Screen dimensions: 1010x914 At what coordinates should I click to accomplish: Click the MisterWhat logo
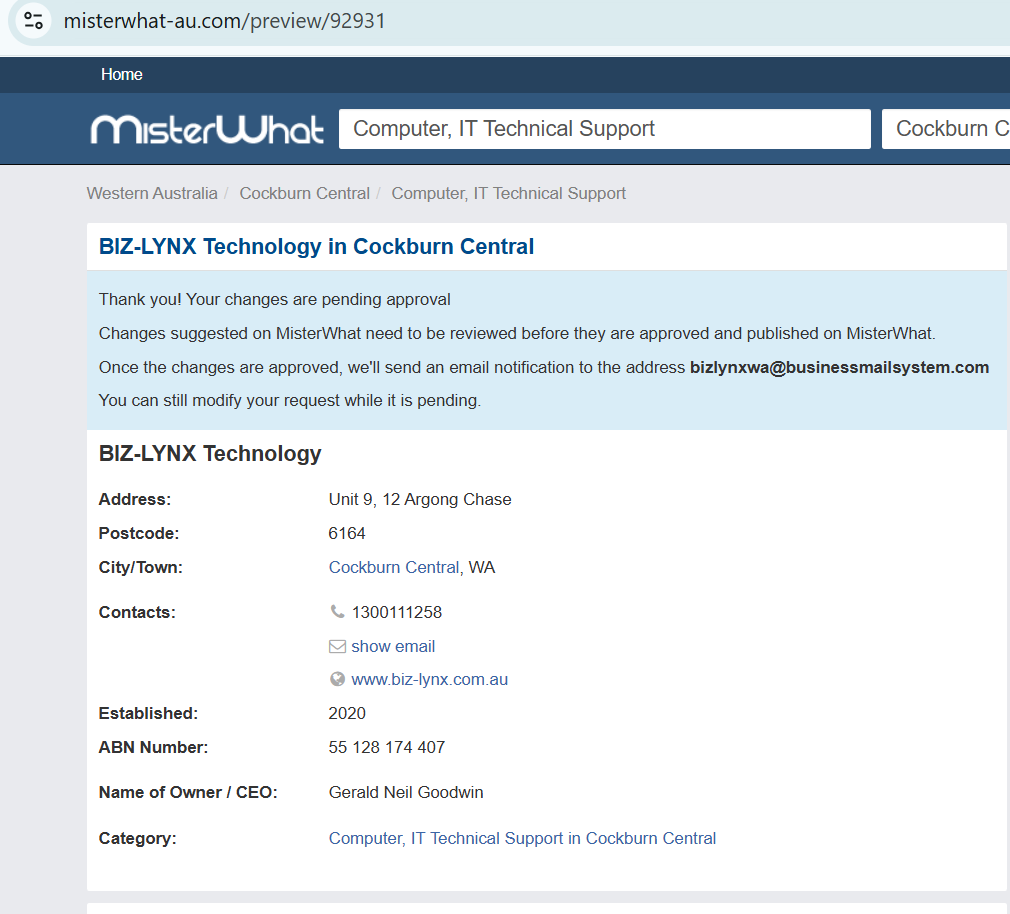point(207,129)
